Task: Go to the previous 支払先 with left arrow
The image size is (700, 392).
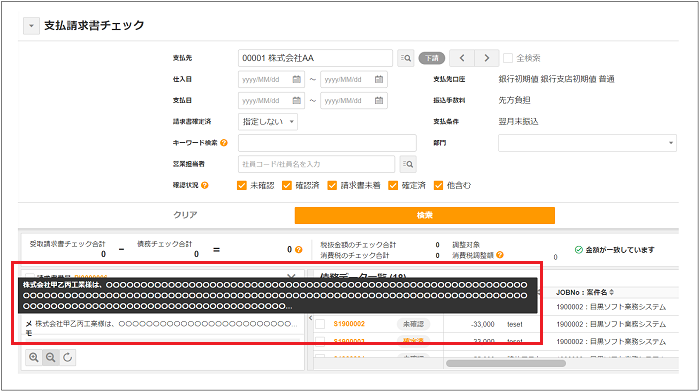Action: tap(462, 58)
